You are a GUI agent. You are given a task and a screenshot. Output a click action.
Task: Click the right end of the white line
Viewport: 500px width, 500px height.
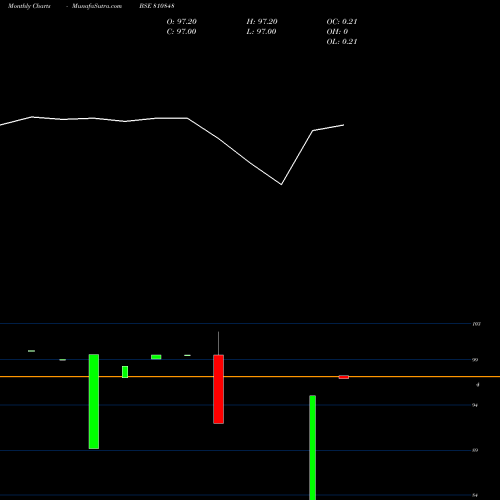click(x=343, y=125)
